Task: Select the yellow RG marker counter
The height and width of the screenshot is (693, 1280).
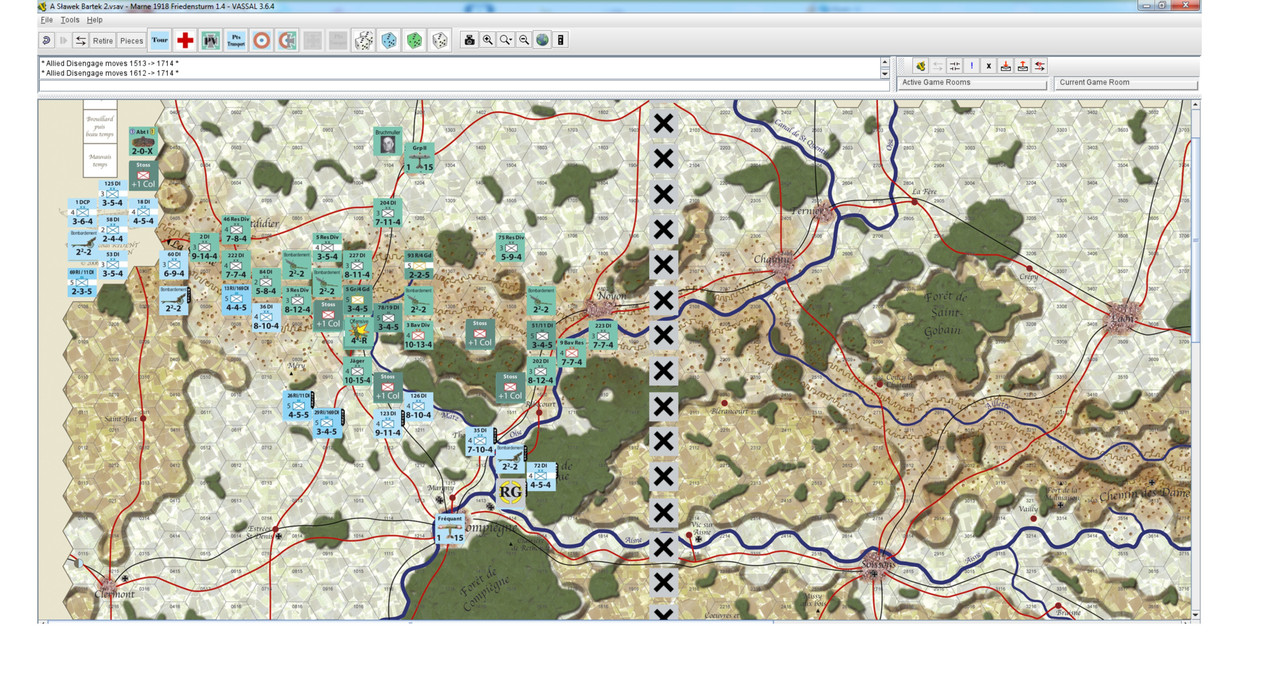Action: click(x=510, y=491)
